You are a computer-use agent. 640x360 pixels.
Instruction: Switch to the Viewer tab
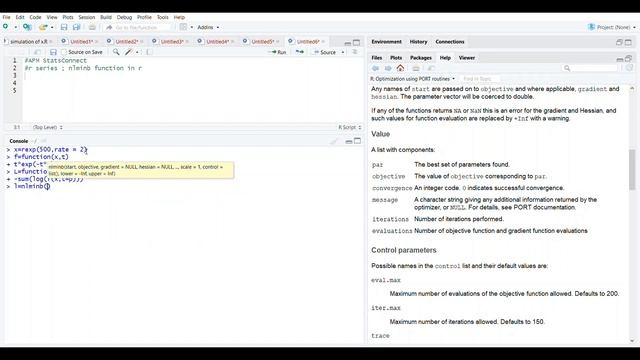pyautogui.click(x=467, y=58)
